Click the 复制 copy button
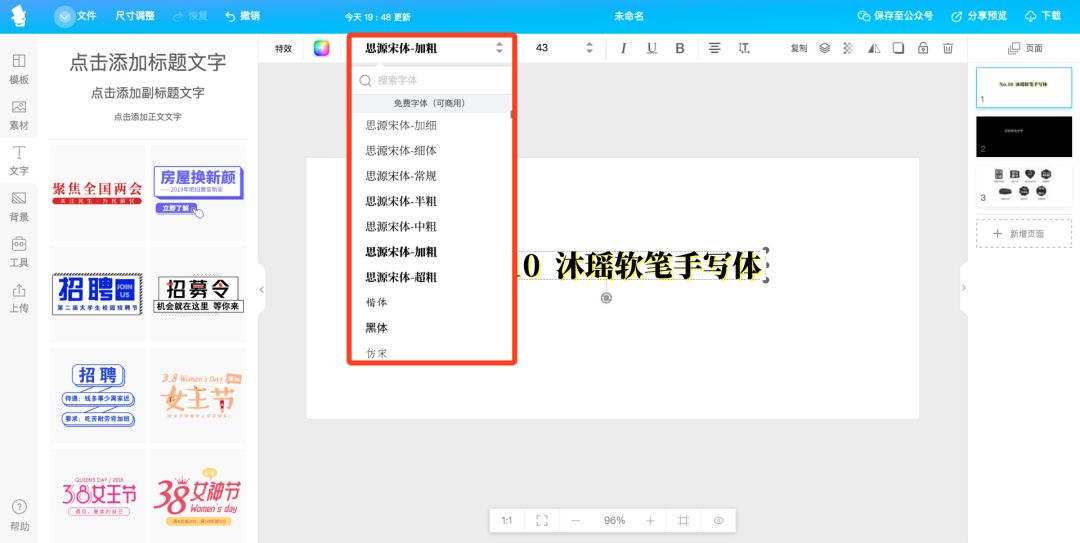 (799, 48)
